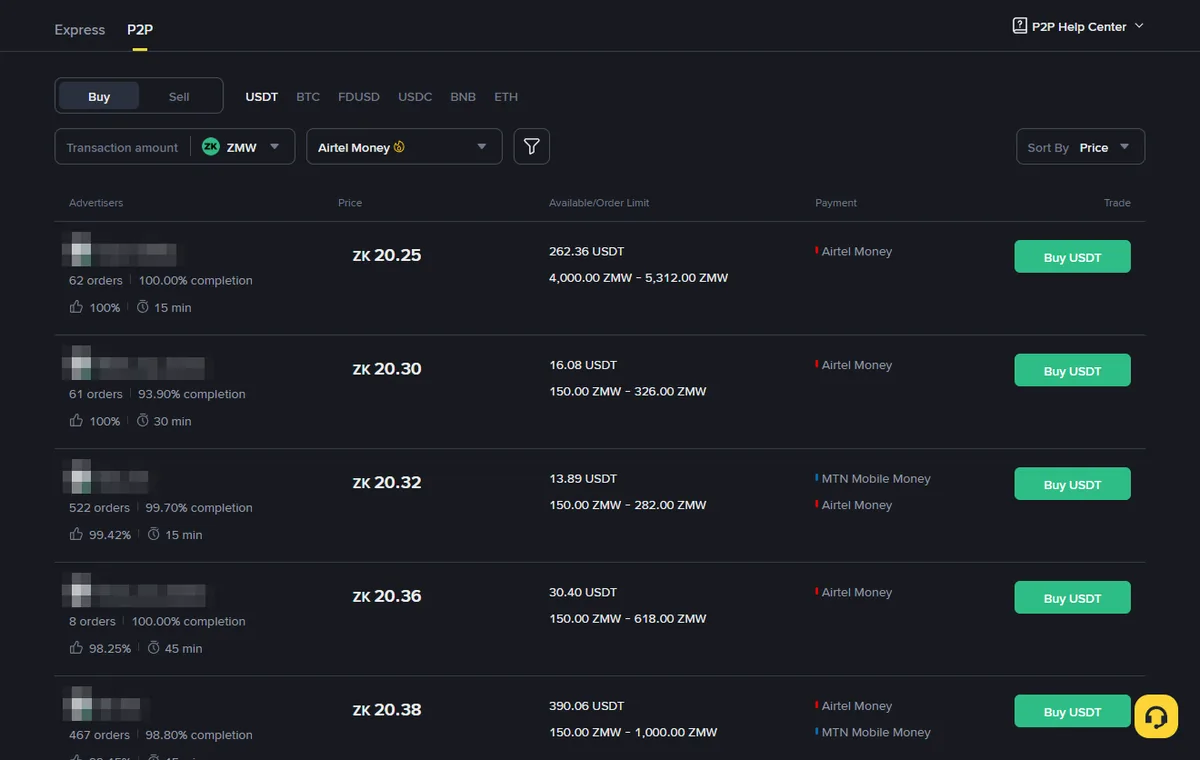The image size is (1200, 760).
Task: Click the clock icon beside 30 min
Action: pos(144,421)
